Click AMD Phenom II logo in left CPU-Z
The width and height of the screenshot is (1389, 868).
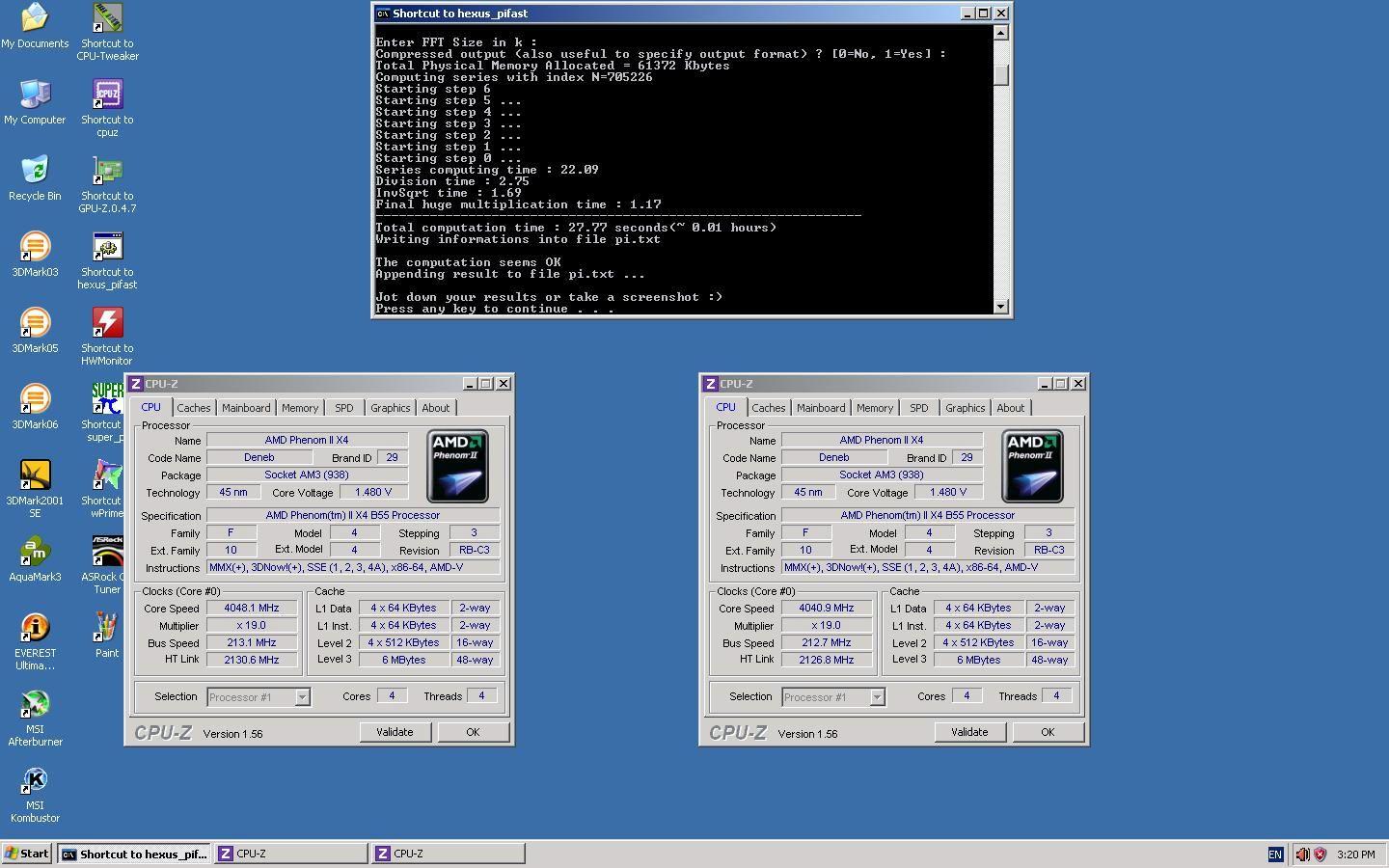457,466
